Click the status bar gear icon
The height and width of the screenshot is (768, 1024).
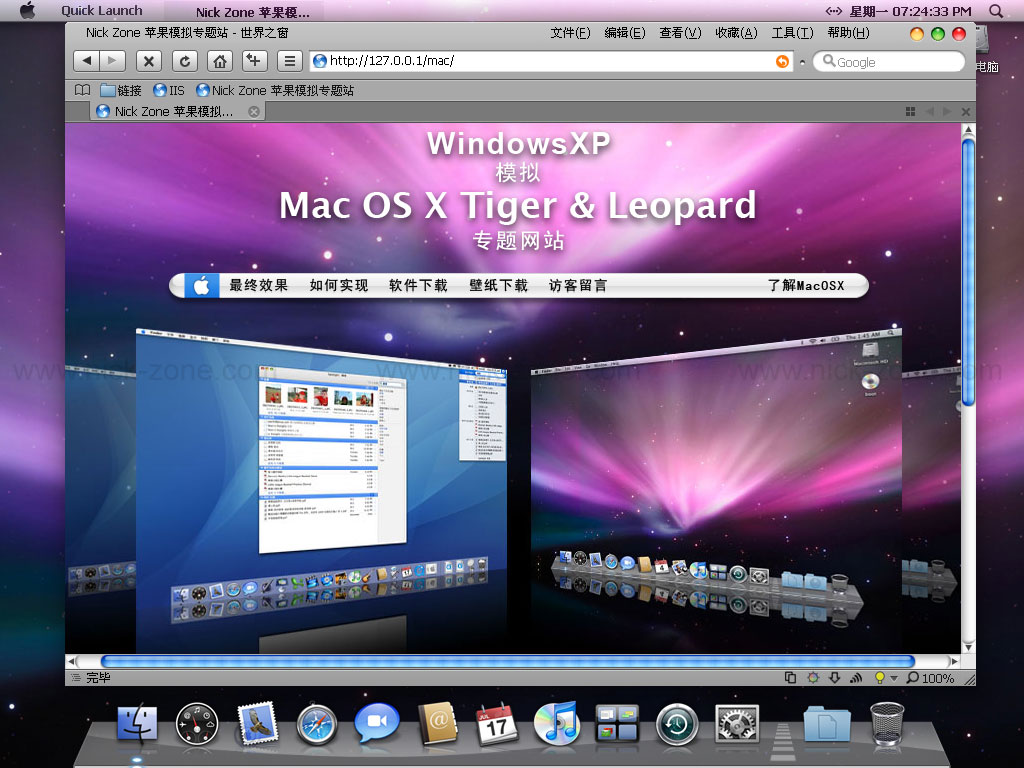coord(812,678)
